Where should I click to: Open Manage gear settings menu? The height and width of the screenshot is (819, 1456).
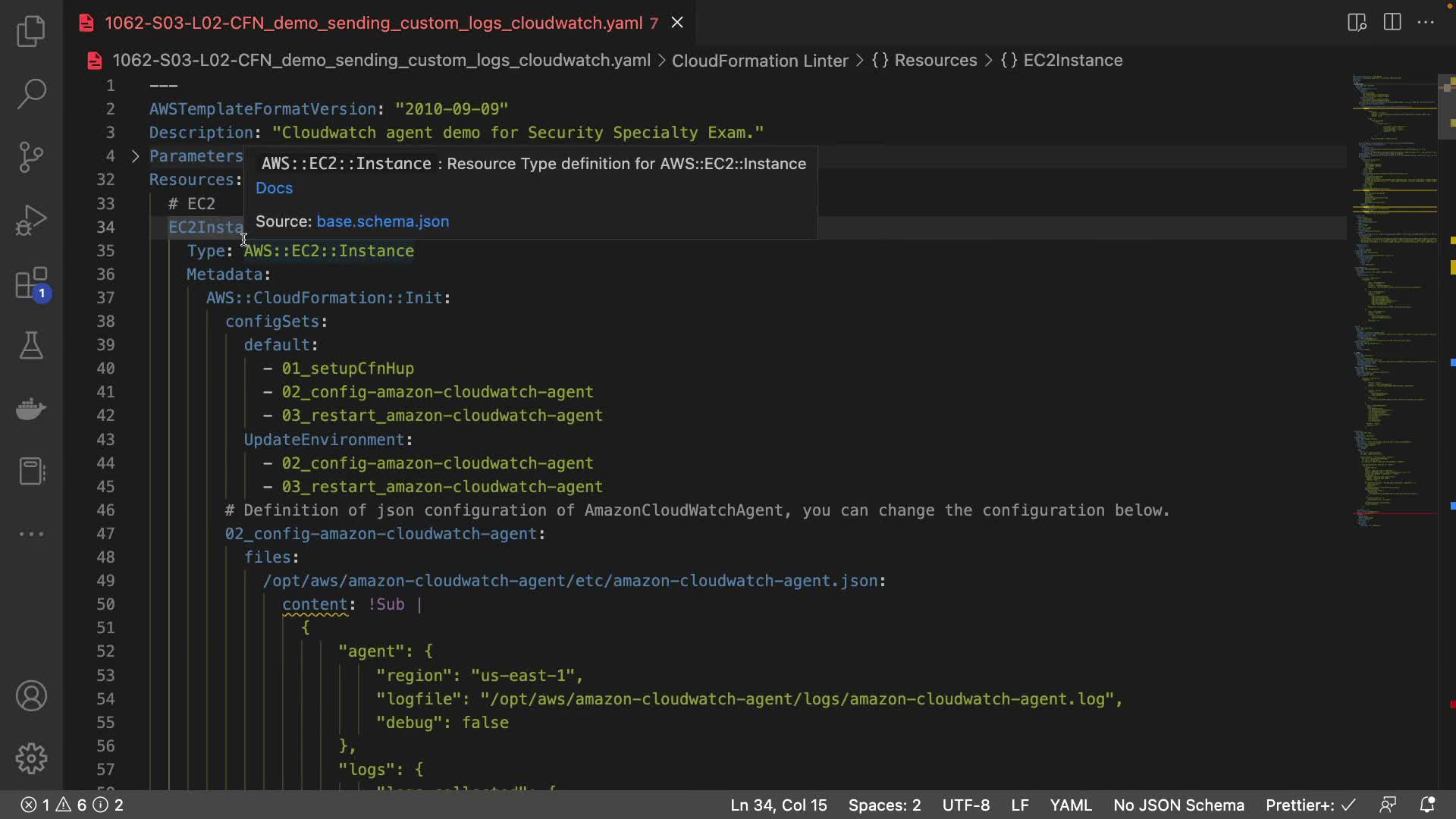(x=31, y=758)
